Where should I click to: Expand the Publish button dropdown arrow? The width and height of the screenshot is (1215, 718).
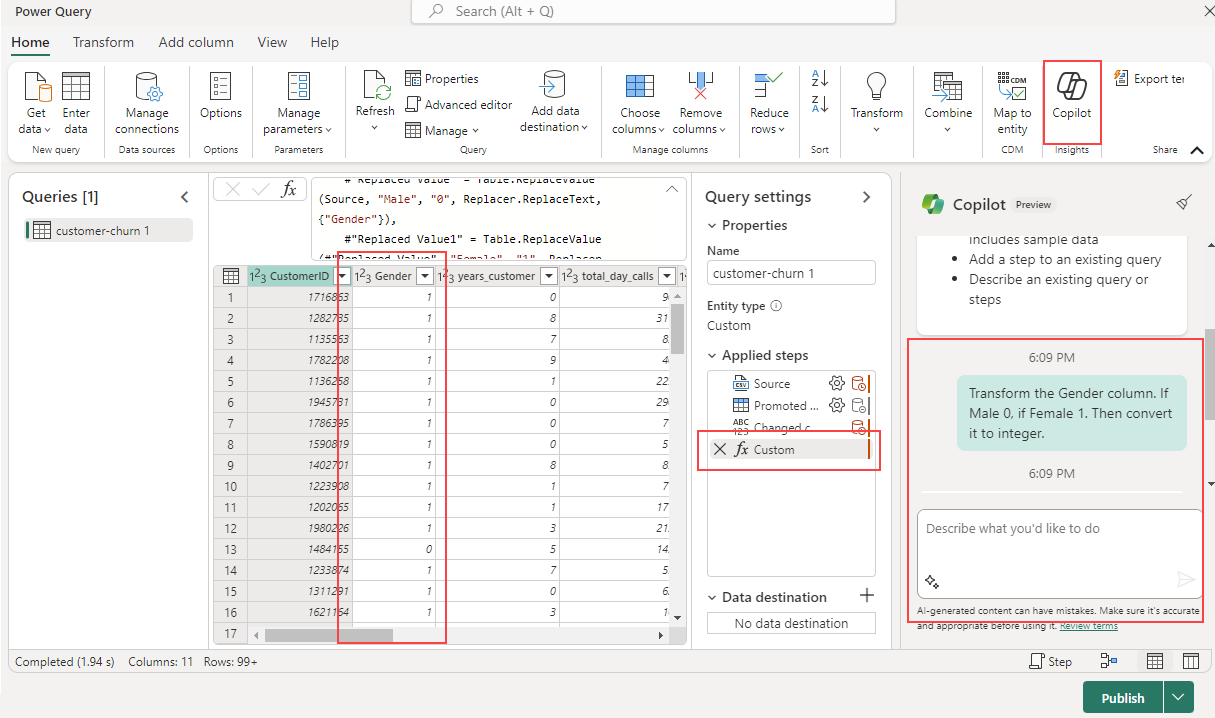(x=1180, y=697)
